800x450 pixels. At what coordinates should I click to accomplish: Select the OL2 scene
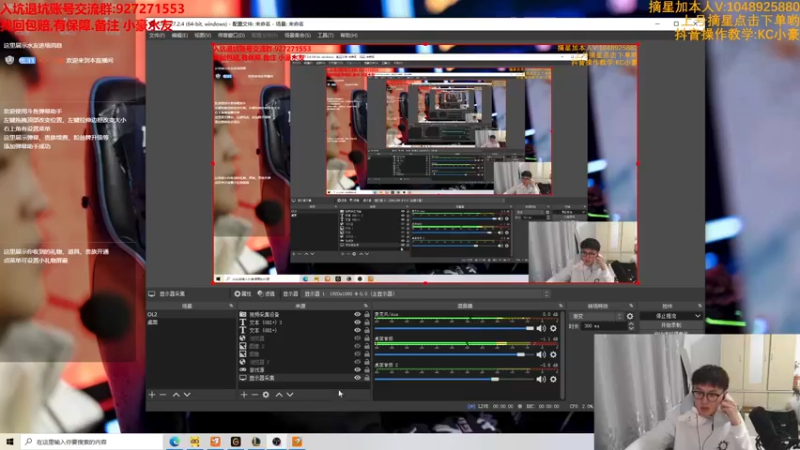[191, 314]
